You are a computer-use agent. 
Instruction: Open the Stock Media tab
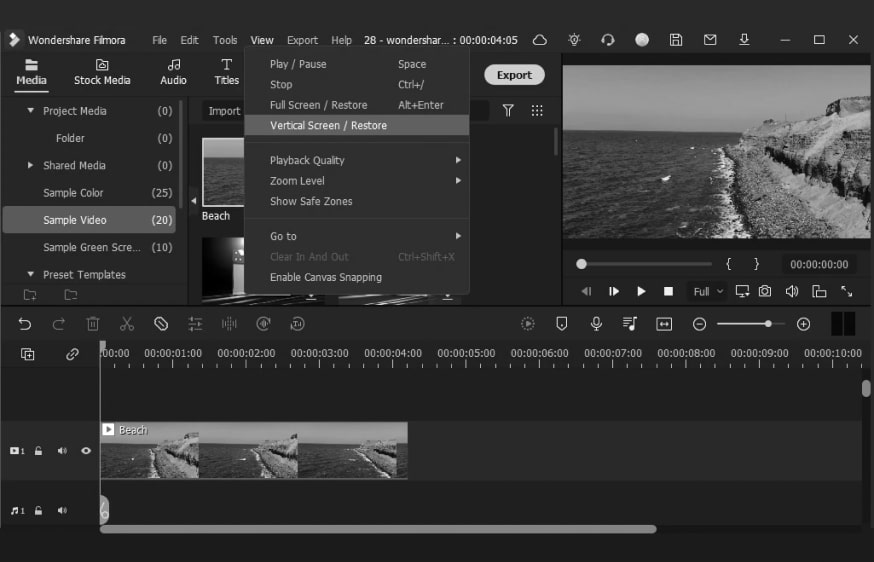click(x=102, y=72)
